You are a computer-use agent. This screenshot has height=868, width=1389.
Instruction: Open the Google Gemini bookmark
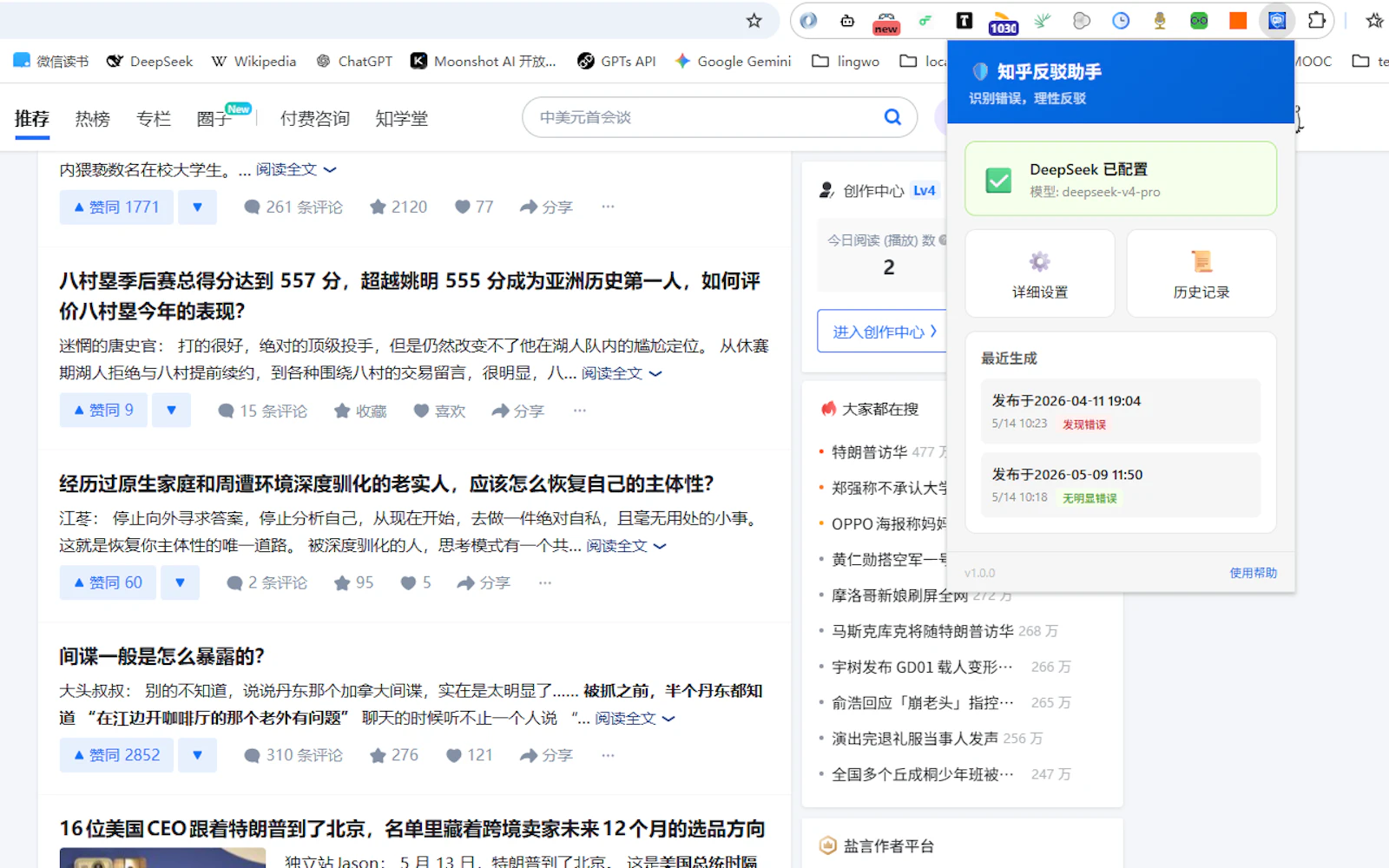point(733,61)
